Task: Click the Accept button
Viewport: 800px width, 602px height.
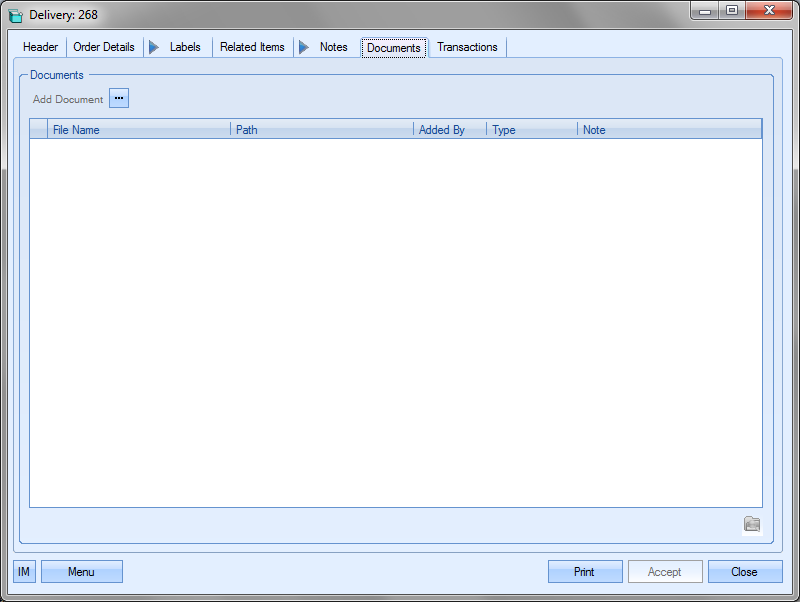Action: (x=665, y=571)
